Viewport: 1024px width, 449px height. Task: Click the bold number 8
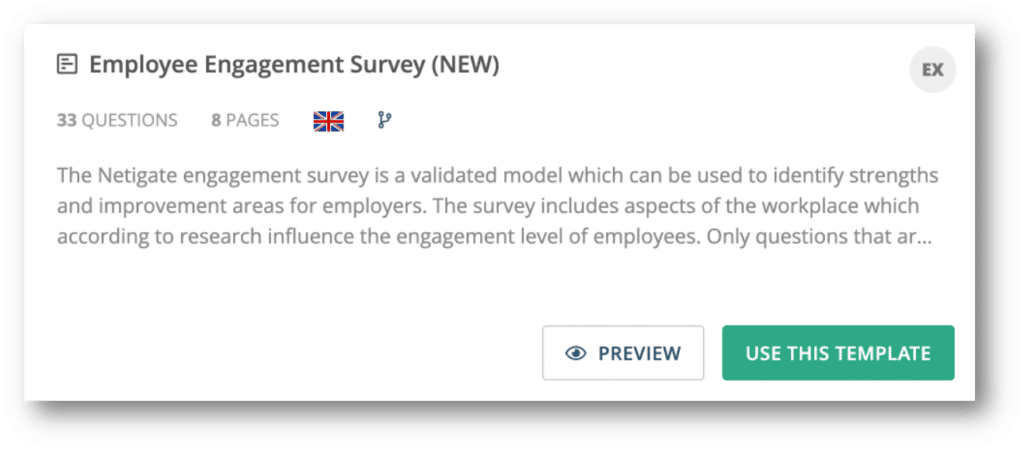click(216, 121)
